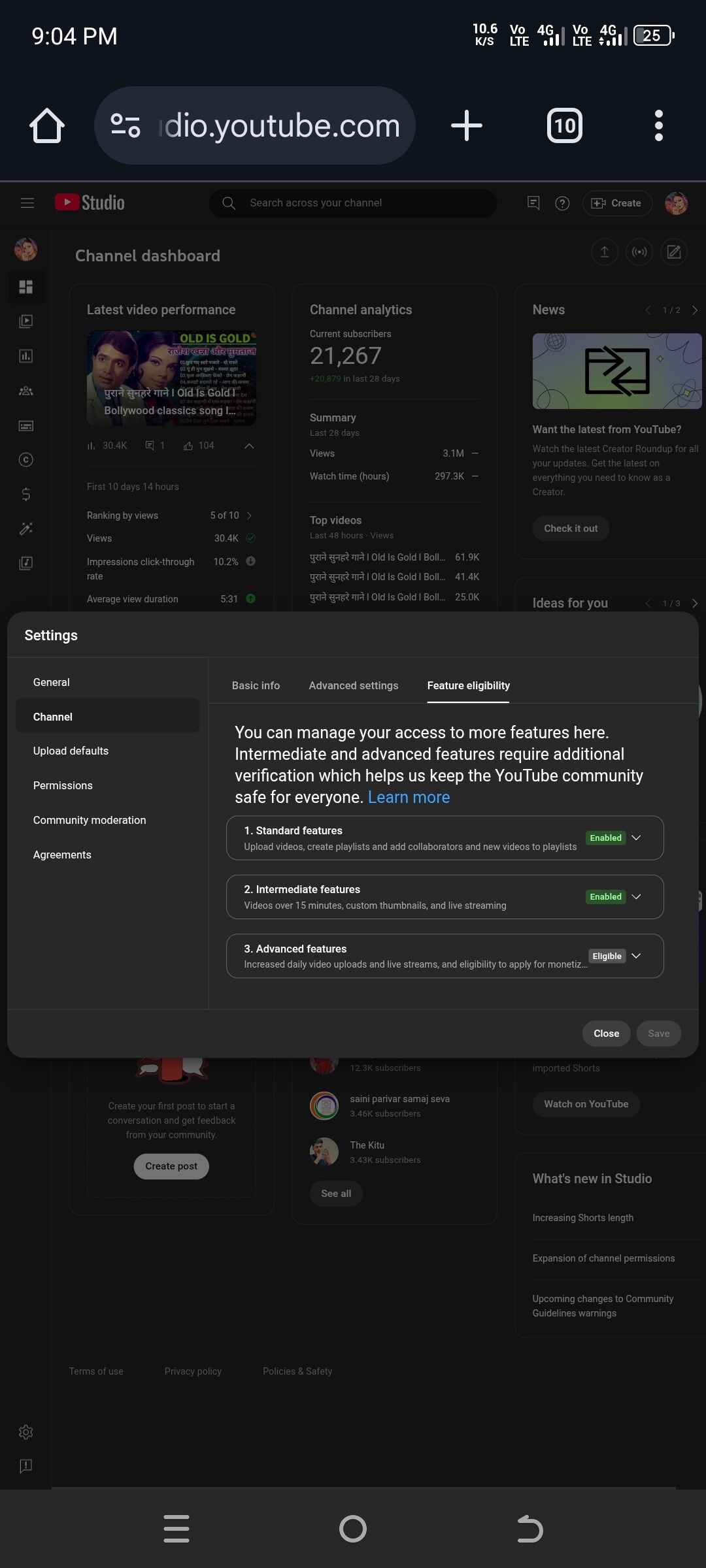Open the latest video thumbnail
Image resolution: width=706 pixels, height=1568 pixels.
point(171,378)
